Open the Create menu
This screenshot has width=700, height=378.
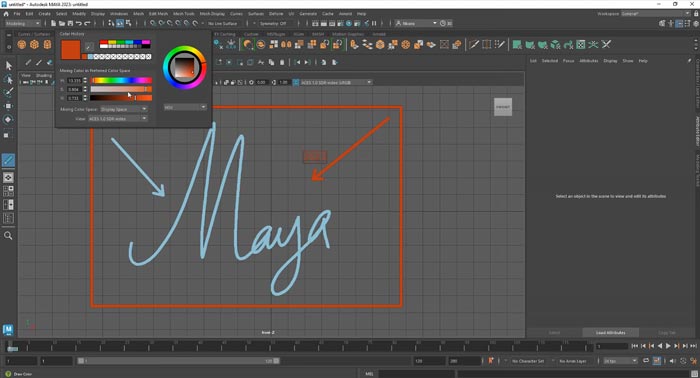tap(45, 14)
